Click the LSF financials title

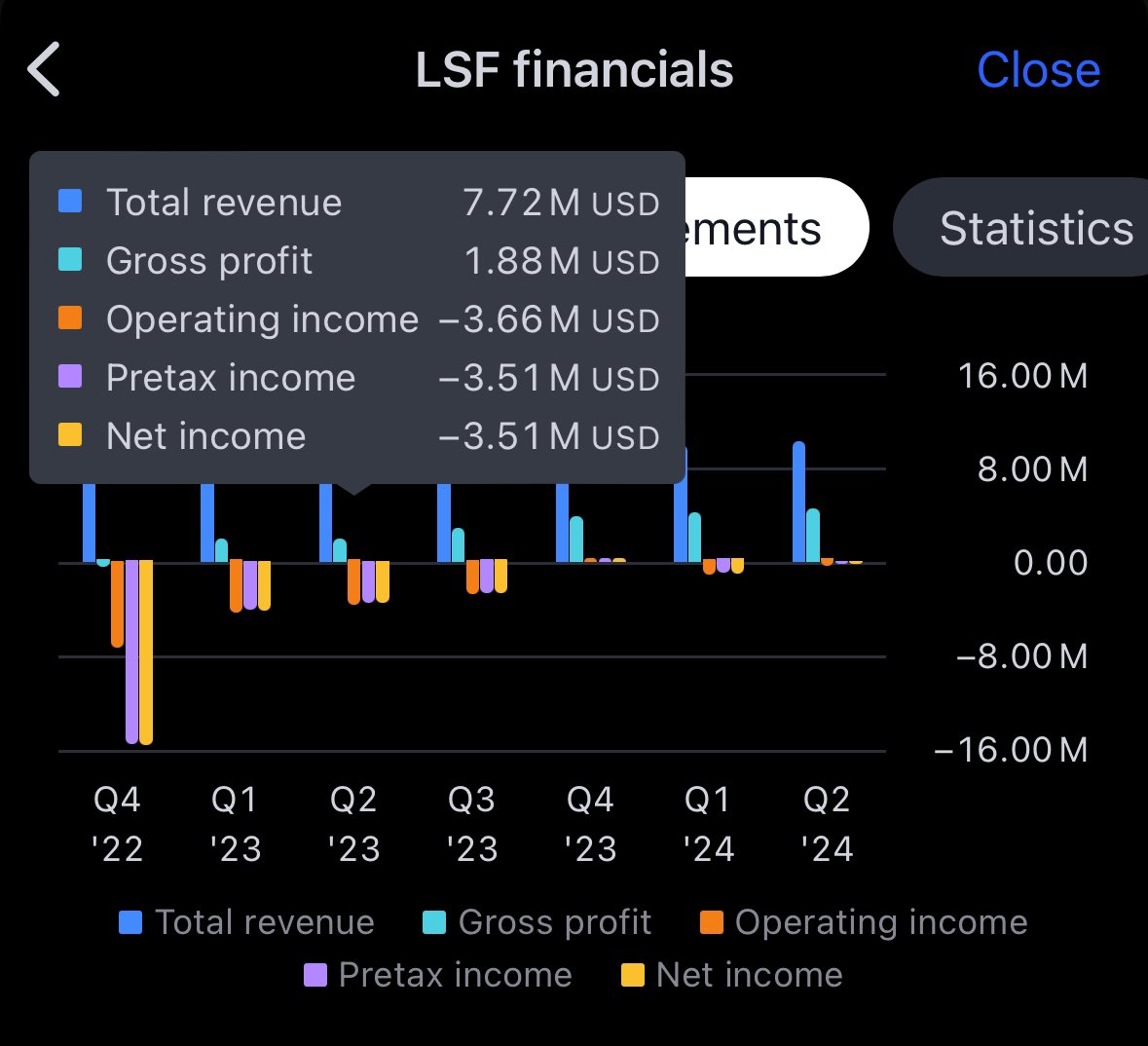[574, 70]
